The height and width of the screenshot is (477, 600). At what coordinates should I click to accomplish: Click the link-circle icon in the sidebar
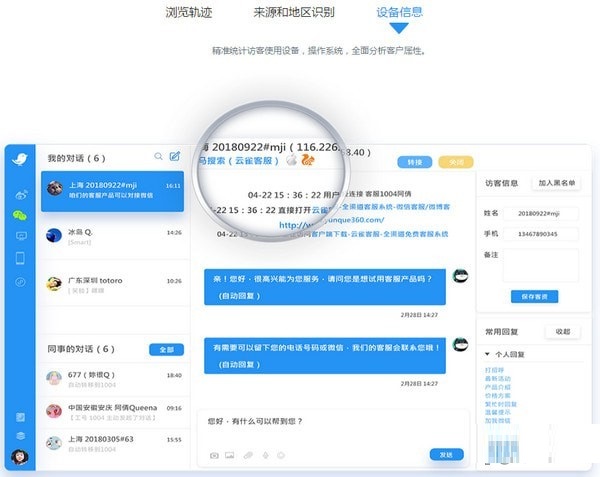(20, 282)
